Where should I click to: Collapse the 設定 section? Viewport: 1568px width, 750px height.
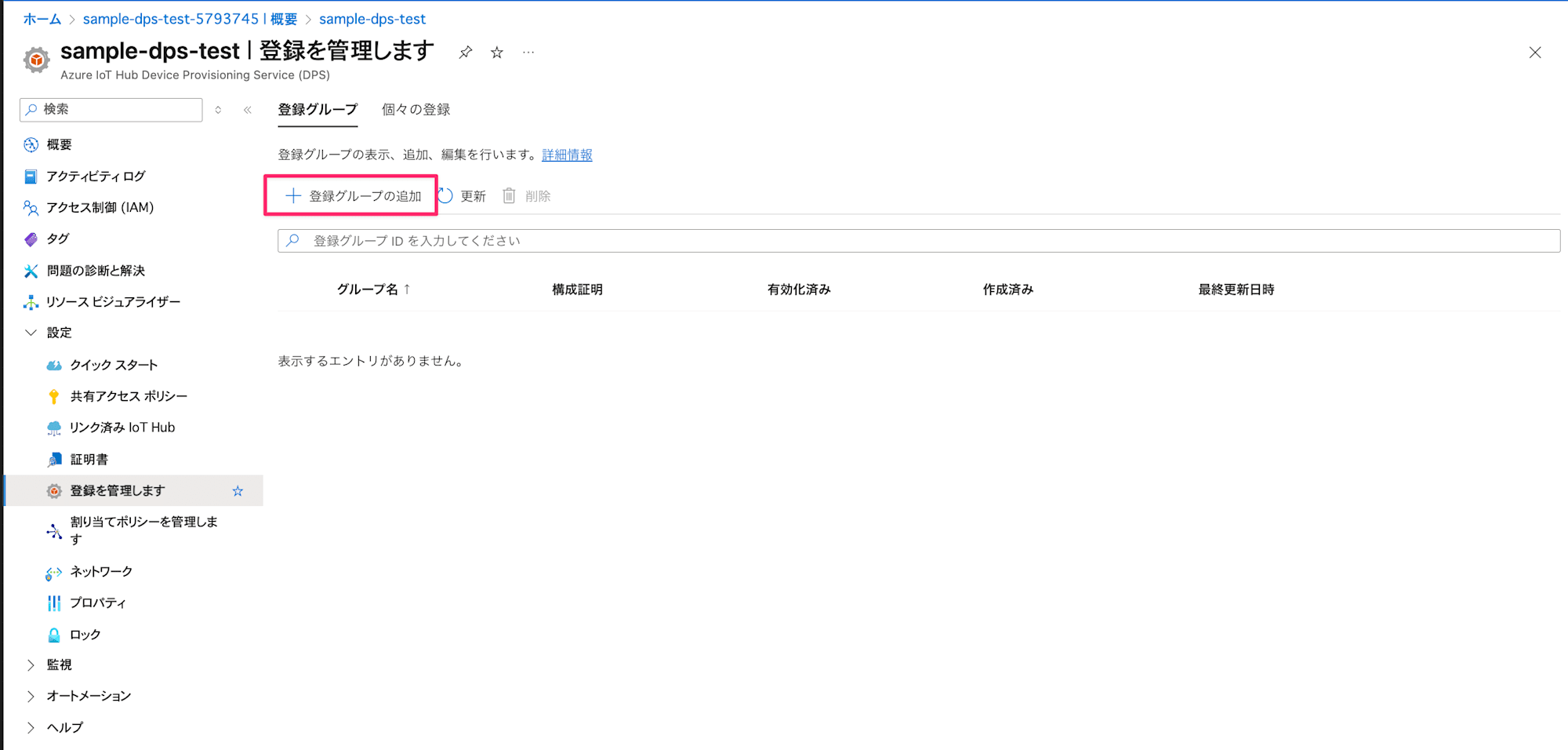coord(31,333)
